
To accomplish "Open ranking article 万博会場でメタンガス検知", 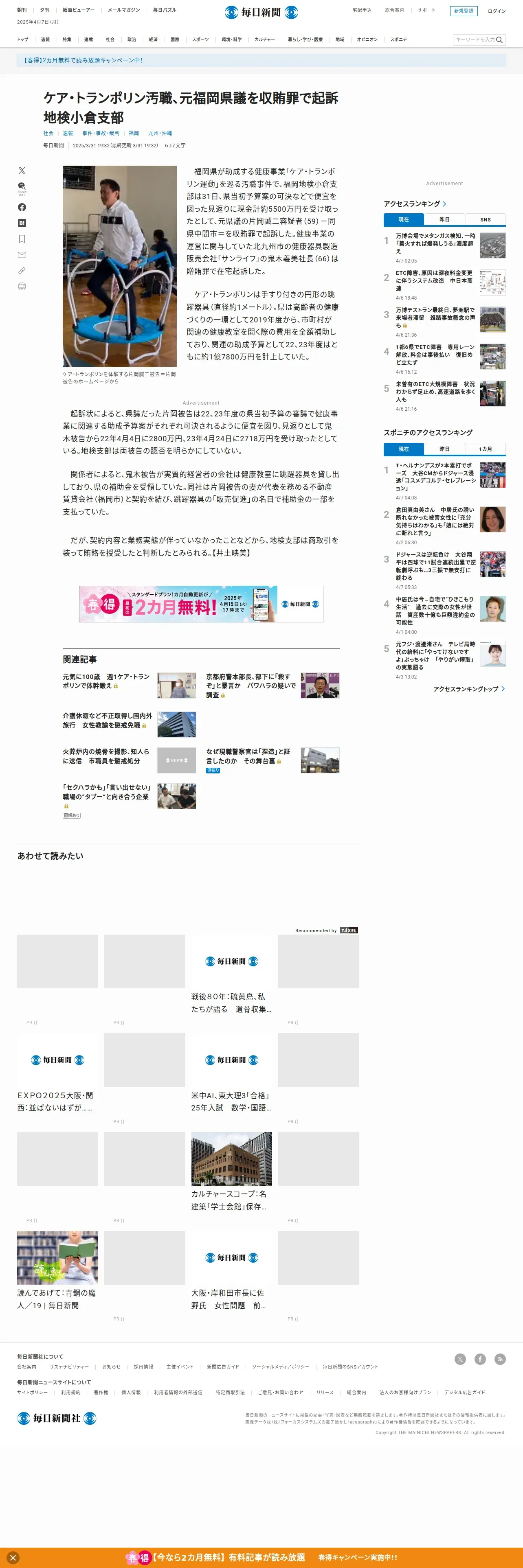I will (435, 243).
